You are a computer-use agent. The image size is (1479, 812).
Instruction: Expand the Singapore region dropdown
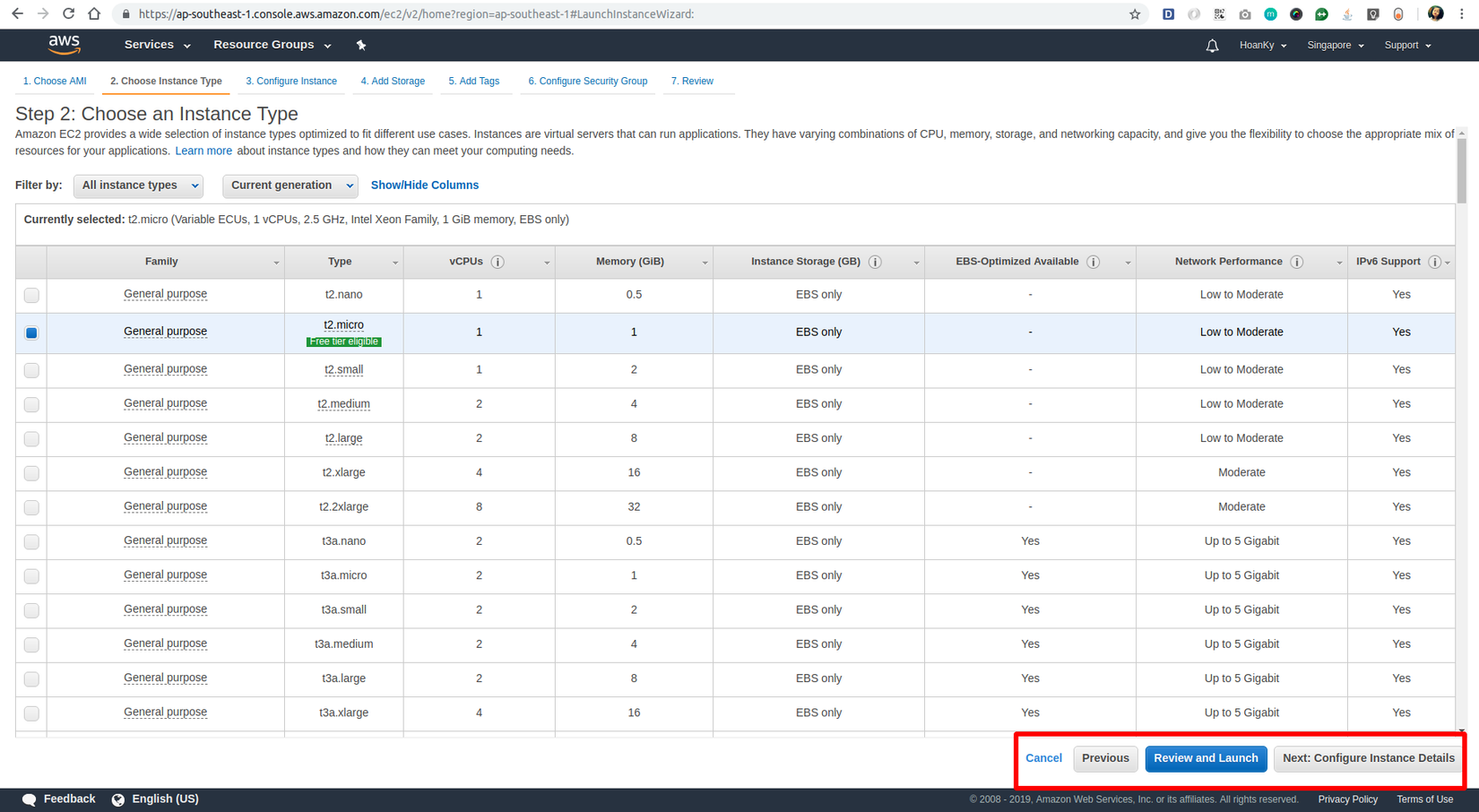click(1335, 46)
